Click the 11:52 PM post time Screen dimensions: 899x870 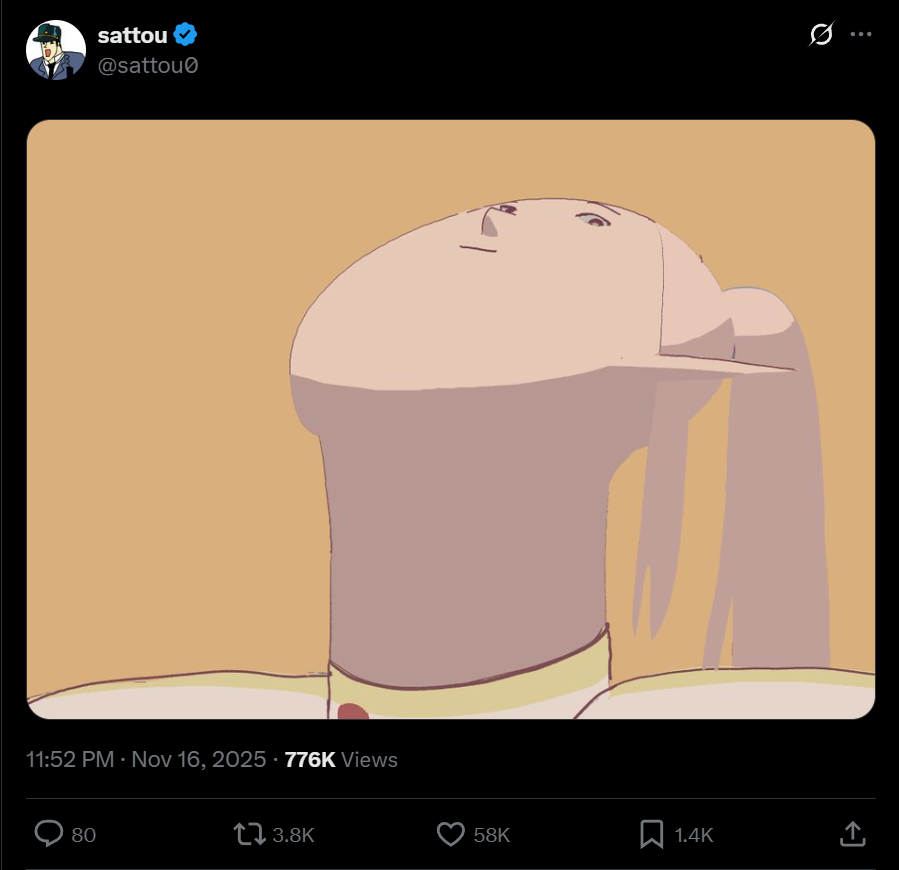pyautogui.click(x=70, y=760)
